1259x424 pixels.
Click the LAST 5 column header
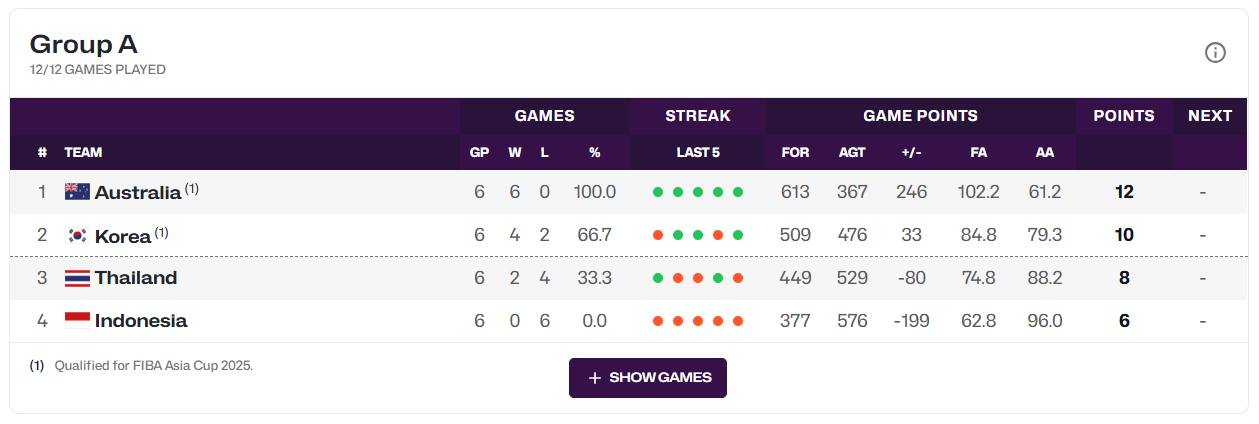click(x=698, y=153)
